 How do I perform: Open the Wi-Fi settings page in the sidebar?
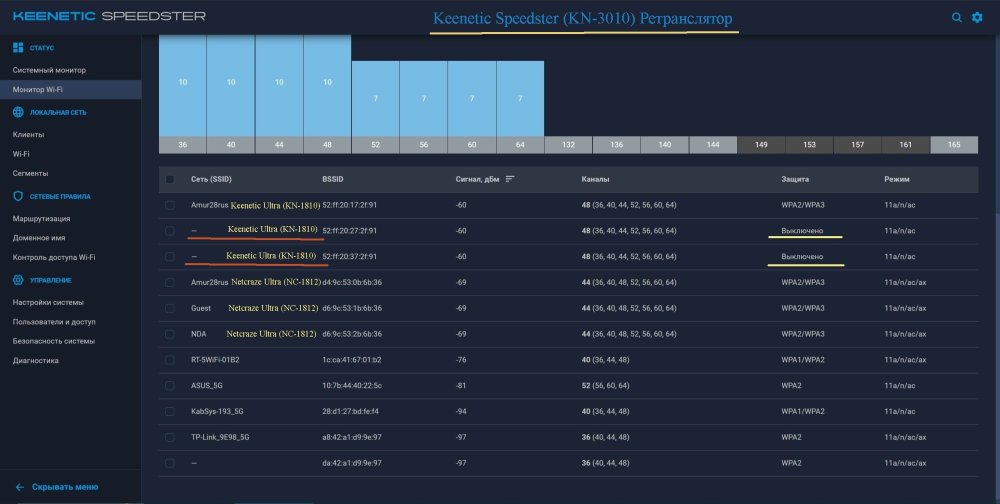click(x=21, y=154)
